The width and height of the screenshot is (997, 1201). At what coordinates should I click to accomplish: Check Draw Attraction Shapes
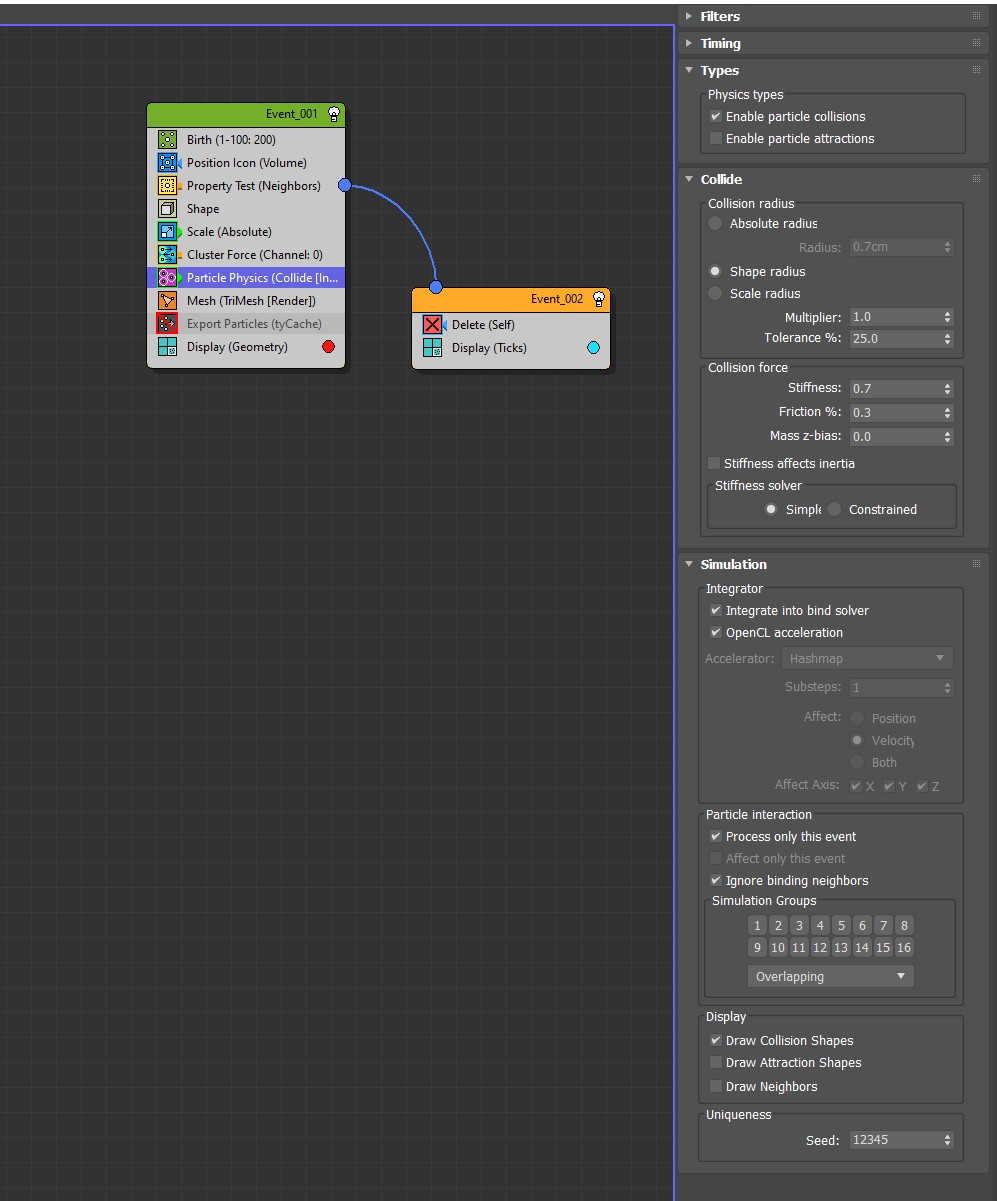(x=715, y=1063)
